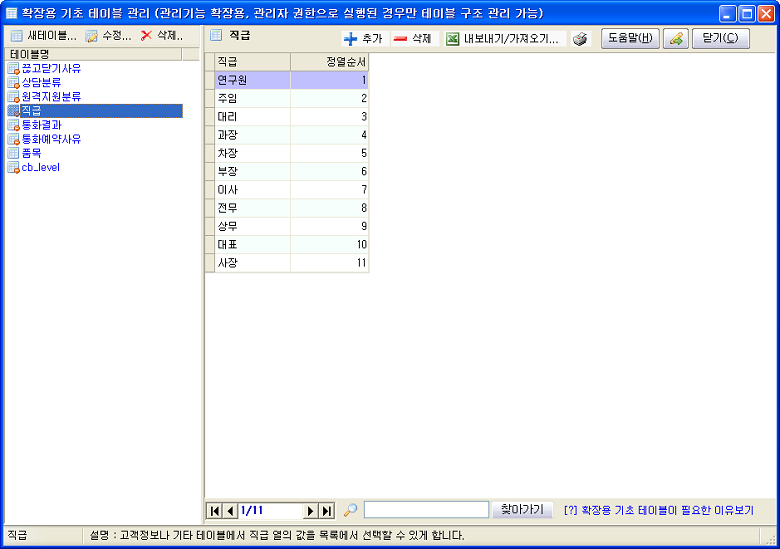
Task: Click the 찾아가기 find button
Action: click(522, 510)
